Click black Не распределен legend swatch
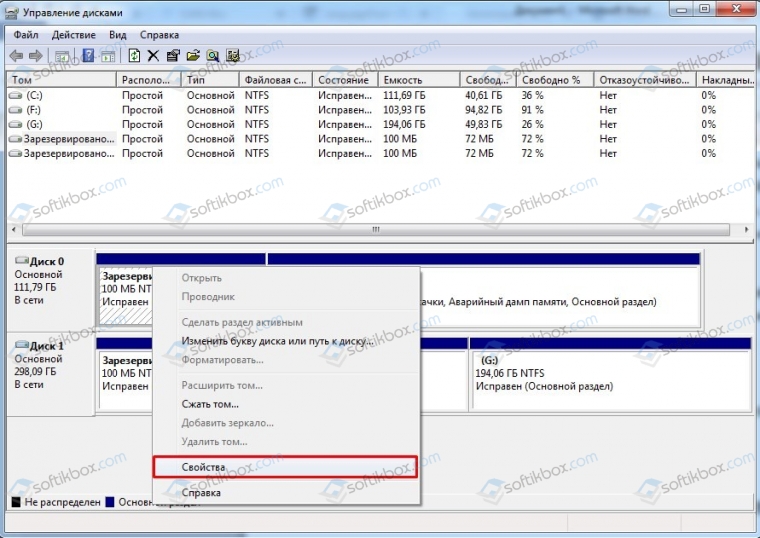 [16, 502]
